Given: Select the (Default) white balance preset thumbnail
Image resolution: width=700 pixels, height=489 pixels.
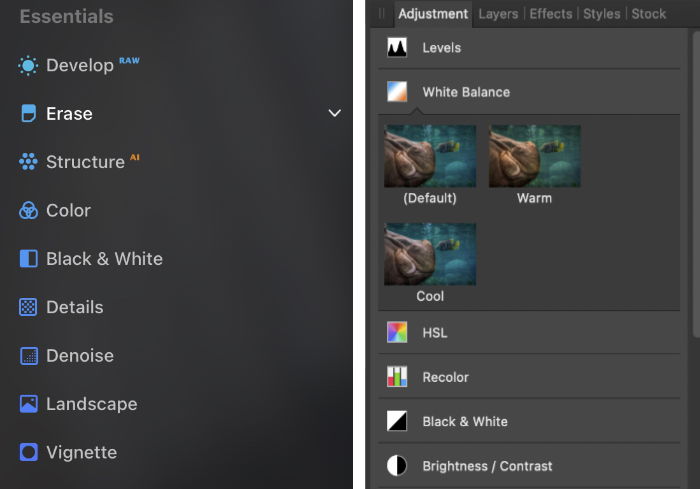Looking at the screenshot, I should coord(430,156).
